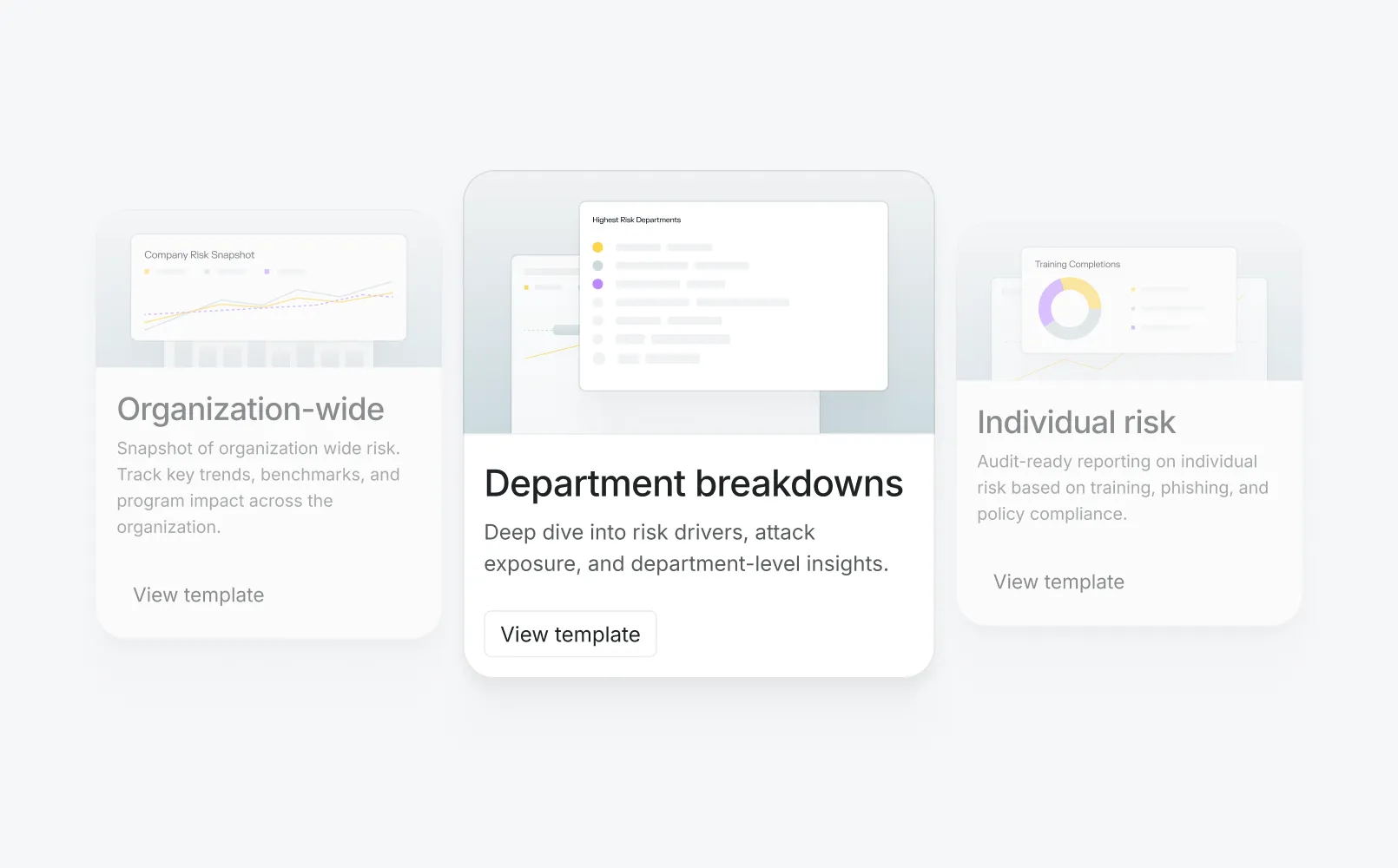Click the 'Audit-ready reporting' description text

[x=1123, y=488]
